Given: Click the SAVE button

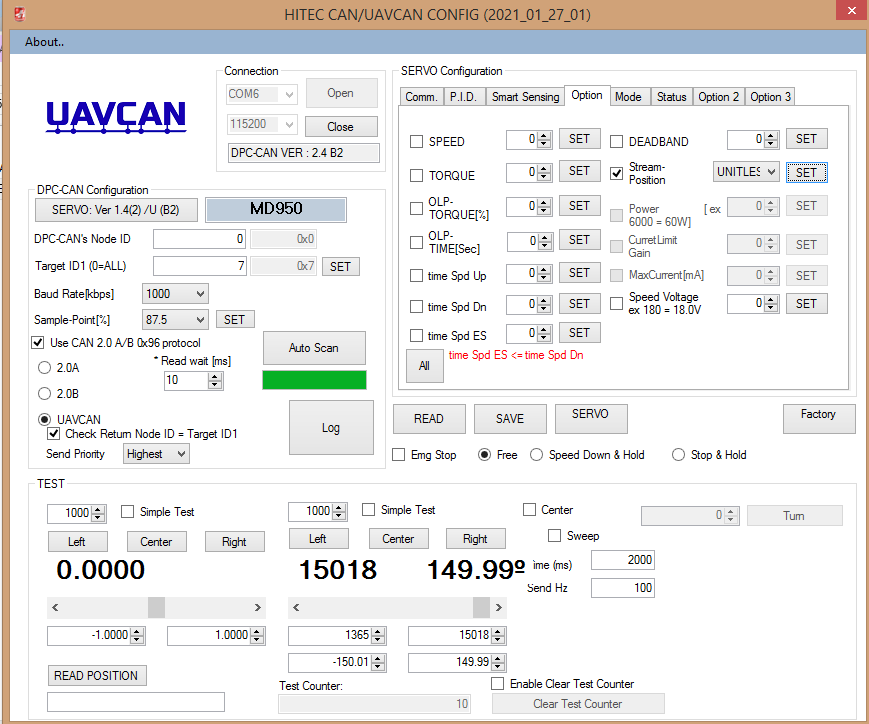Looking at the screenshot, I should (x=510, y=419).
